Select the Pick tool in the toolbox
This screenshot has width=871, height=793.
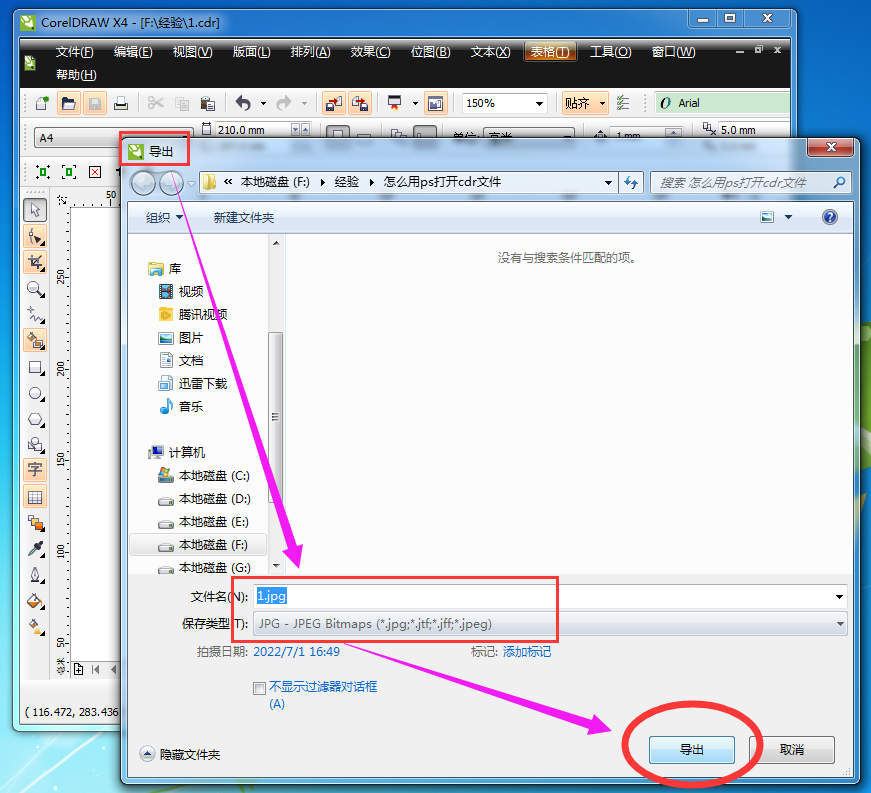click(x=35, y=210)
